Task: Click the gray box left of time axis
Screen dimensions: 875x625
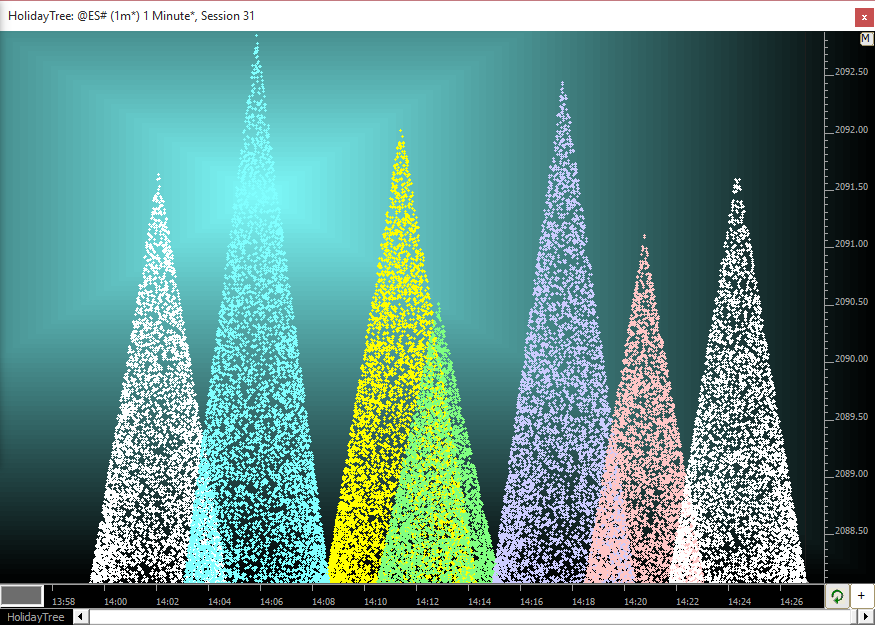Action: (22, 596)
